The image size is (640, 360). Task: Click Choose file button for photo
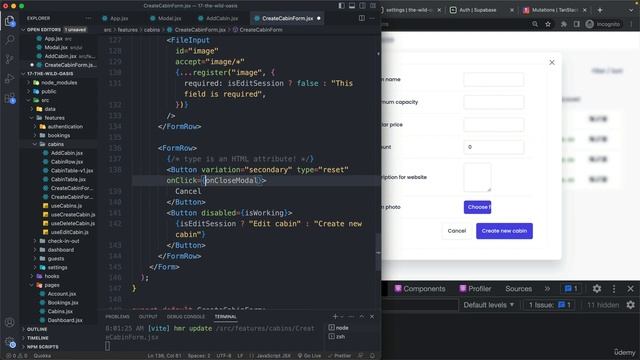pos(477,207)
